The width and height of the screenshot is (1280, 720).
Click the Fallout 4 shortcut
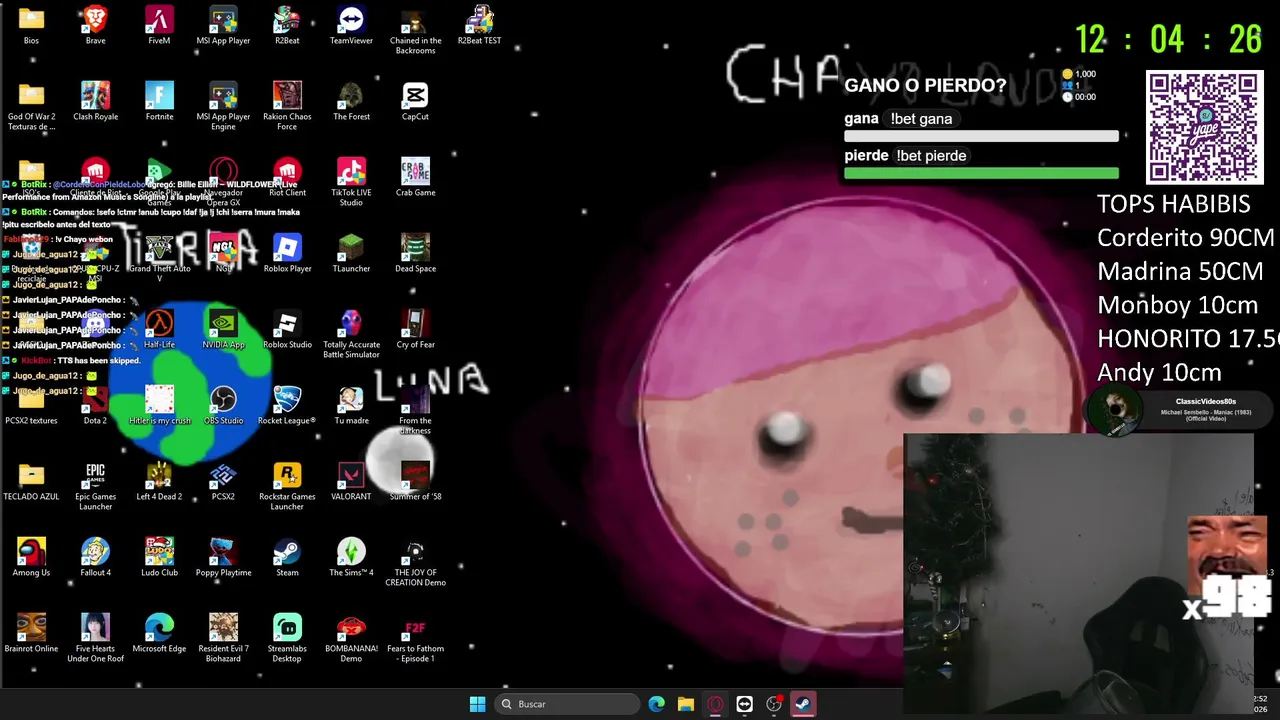tap(95, 558)
